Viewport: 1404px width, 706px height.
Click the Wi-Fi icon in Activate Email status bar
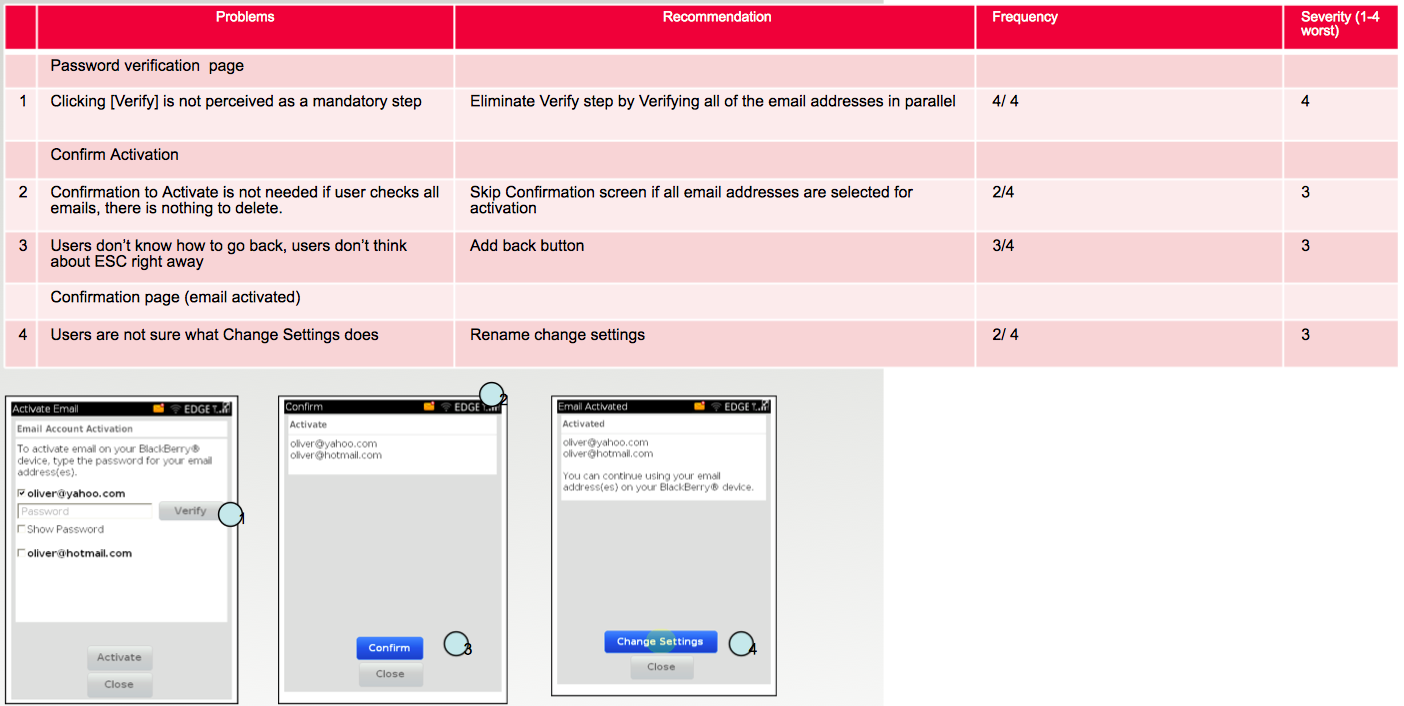point(175,409)
